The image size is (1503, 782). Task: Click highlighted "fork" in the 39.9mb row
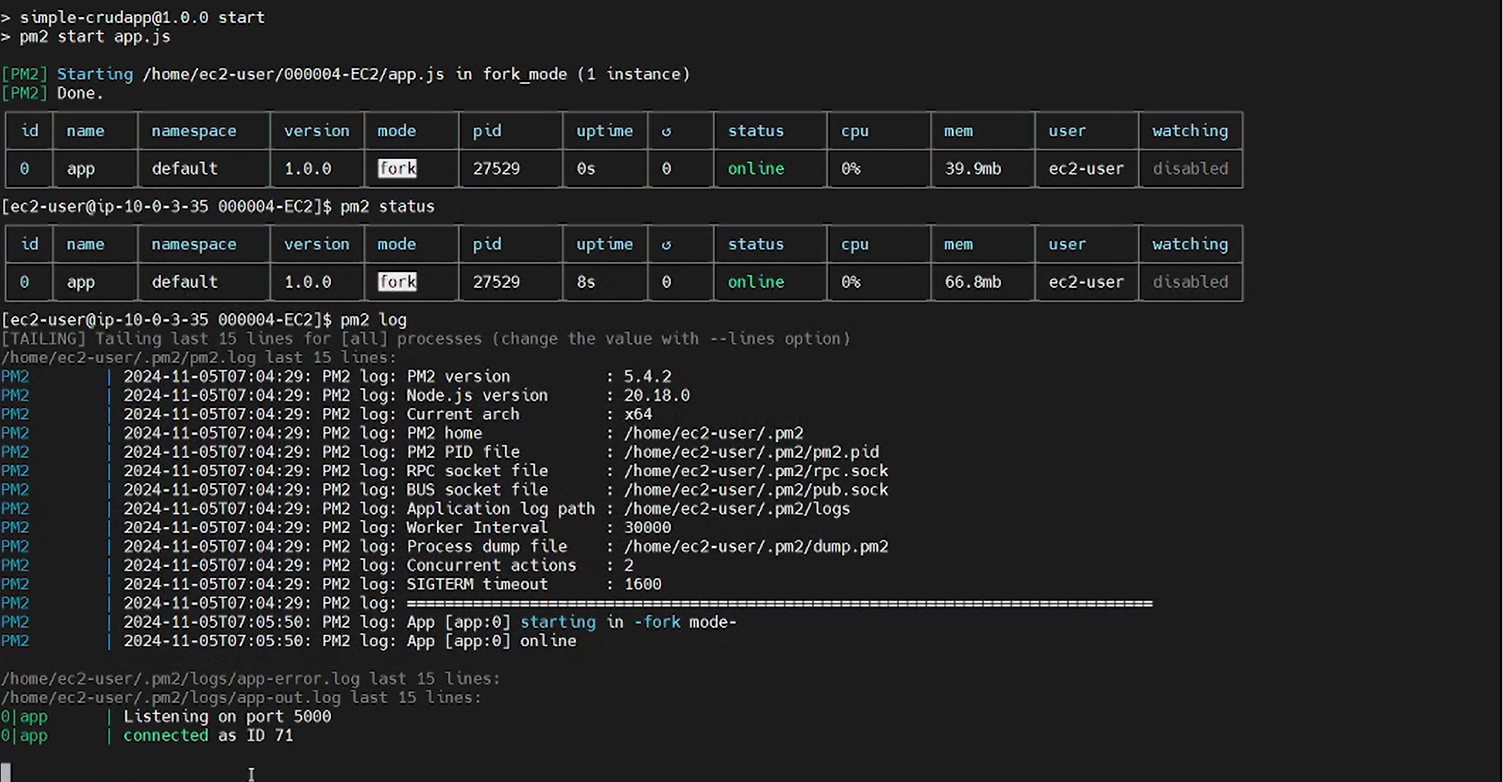[397, 168]
